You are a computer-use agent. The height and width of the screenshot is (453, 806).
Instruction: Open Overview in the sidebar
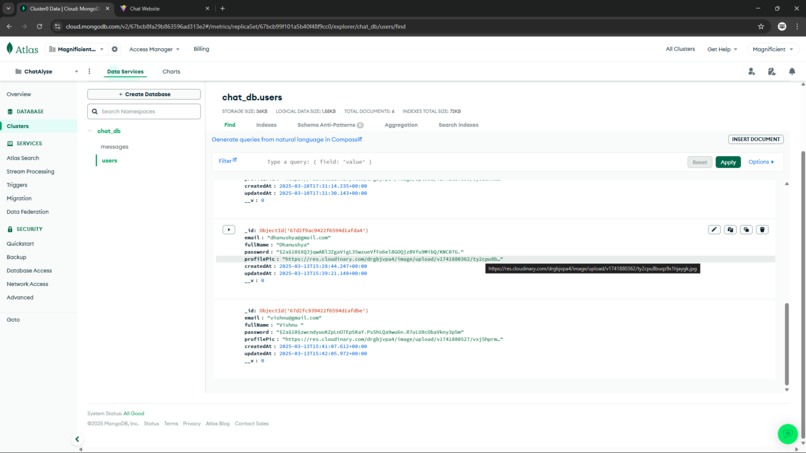click(19, 94)
